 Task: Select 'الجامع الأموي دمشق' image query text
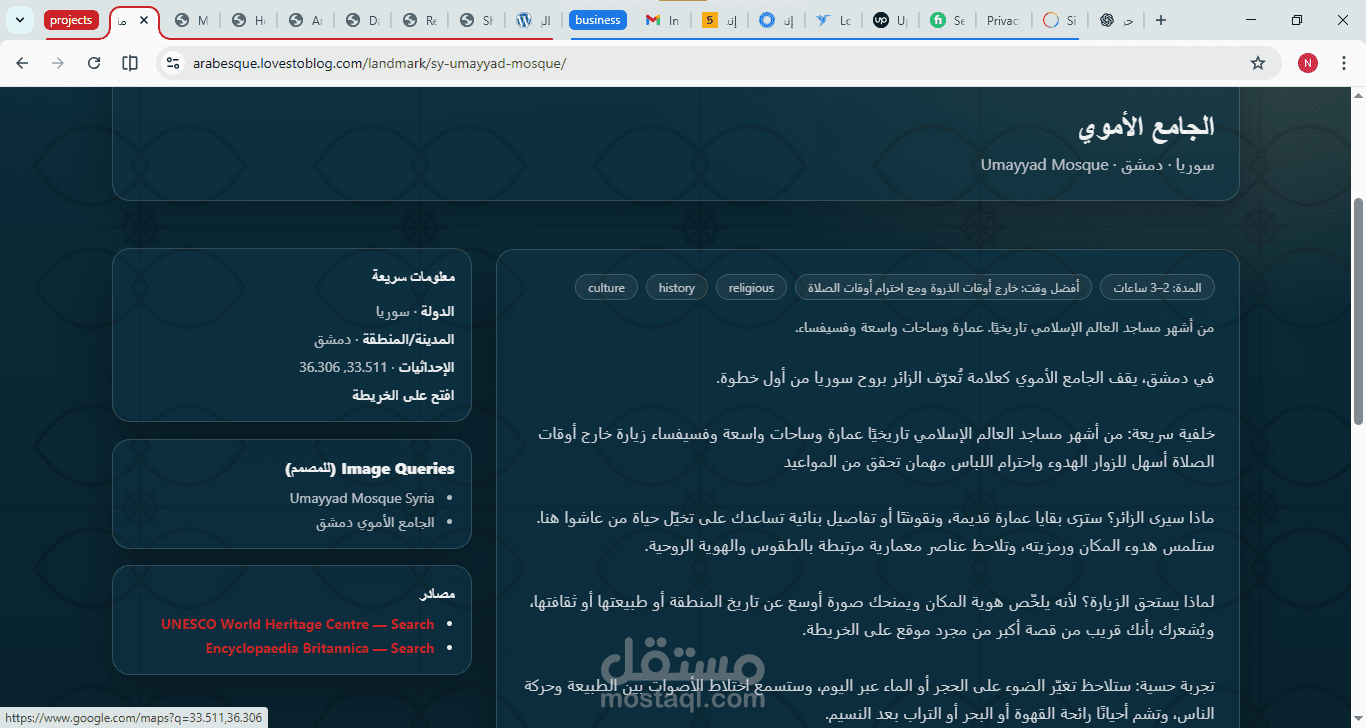click(375, 522)
